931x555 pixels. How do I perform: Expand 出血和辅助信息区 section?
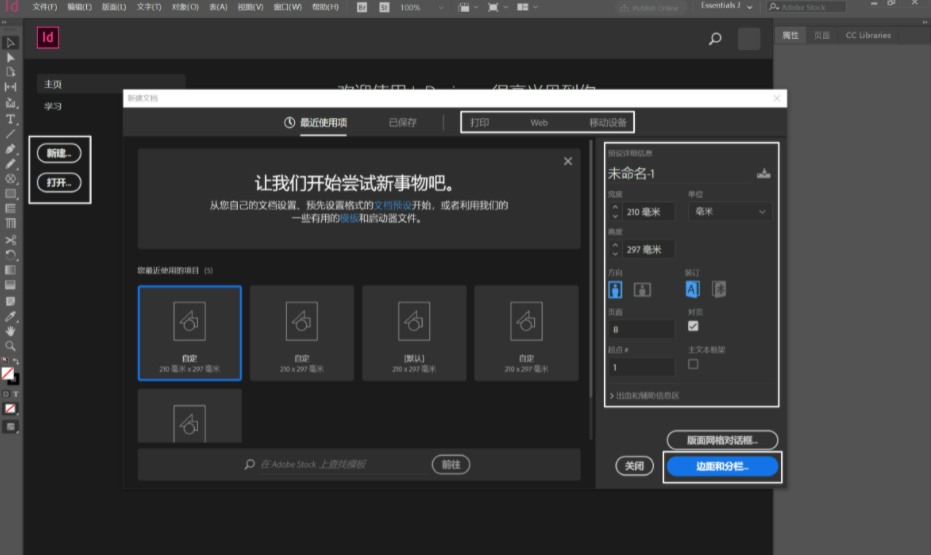647,396
